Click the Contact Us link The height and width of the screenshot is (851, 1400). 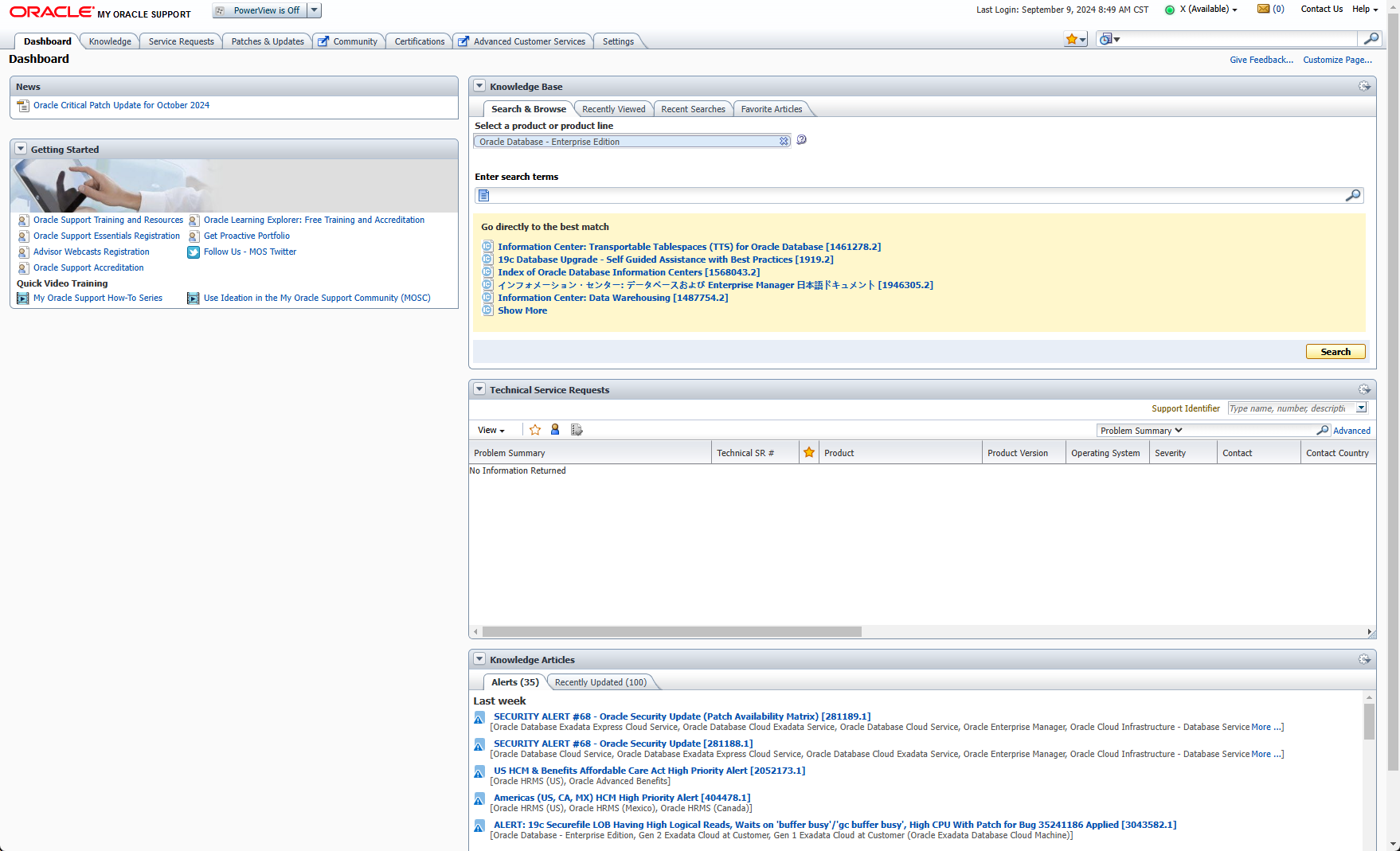[1322, 9]
